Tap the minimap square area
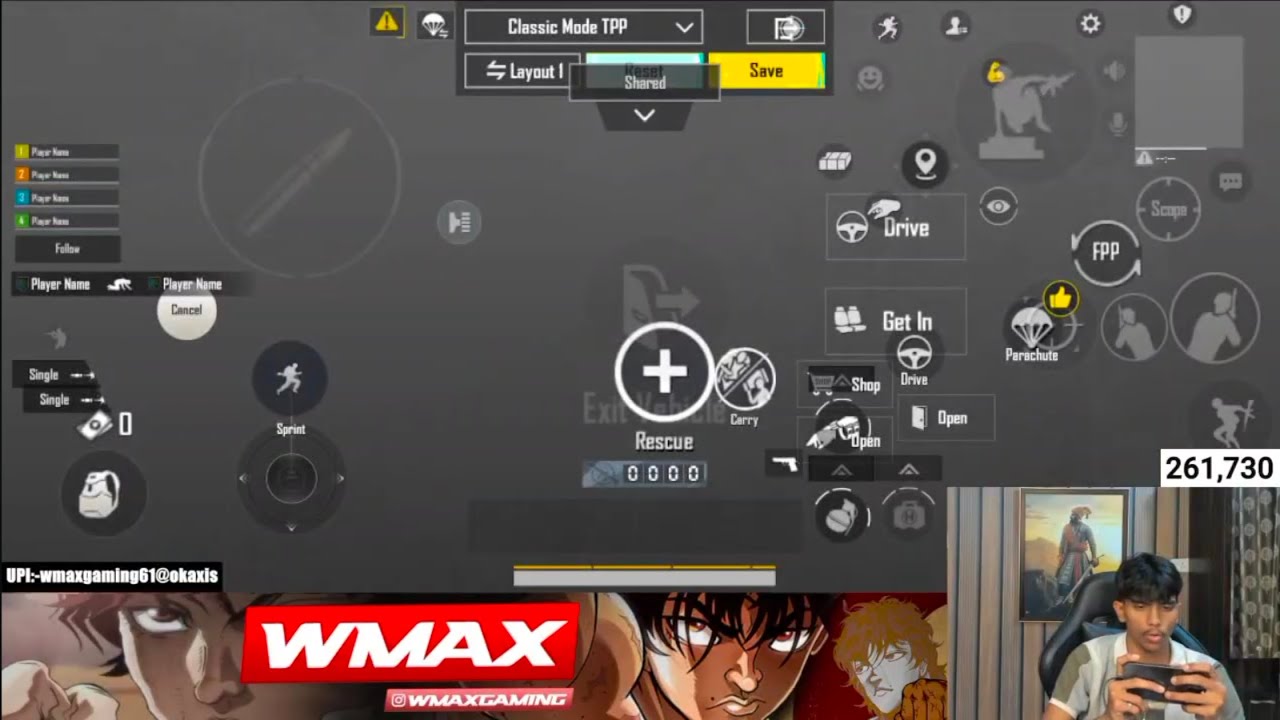1280x720 pixels. [x=1189, y=92]
